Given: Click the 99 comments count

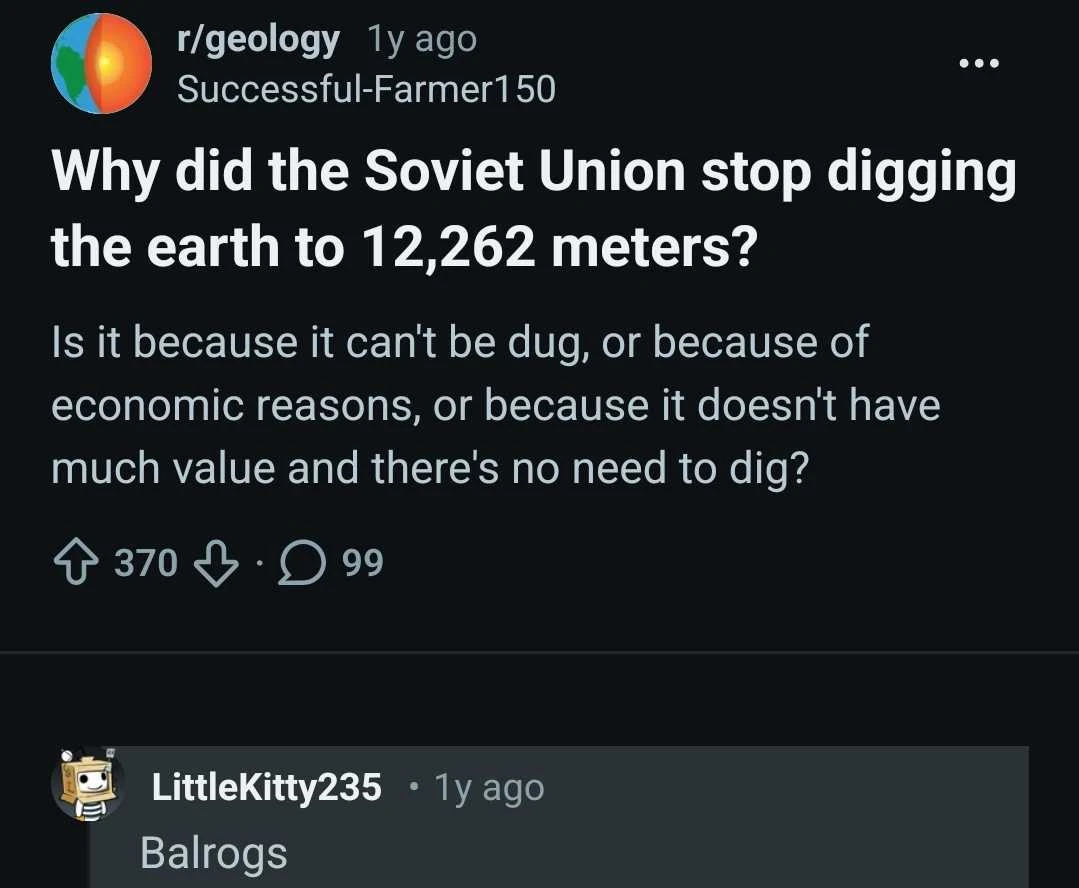Looking at the screenshot, I should click(x=362, y=564).
